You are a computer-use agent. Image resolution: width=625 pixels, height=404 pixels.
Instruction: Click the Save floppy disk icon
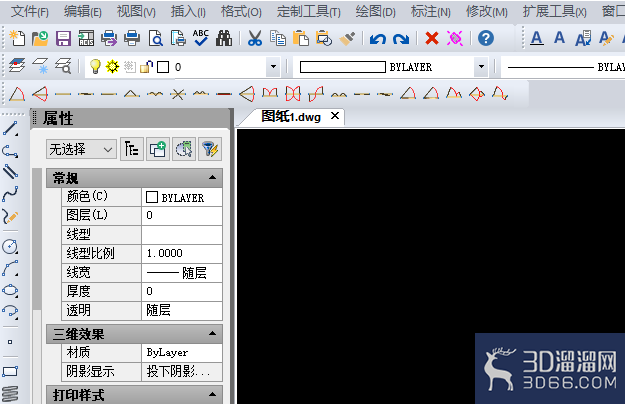[63, 39]
